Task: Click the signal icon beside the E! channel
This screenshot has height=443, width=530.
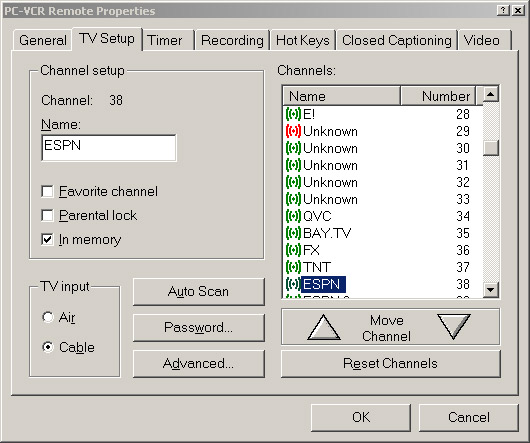Action: click(293, 114)
